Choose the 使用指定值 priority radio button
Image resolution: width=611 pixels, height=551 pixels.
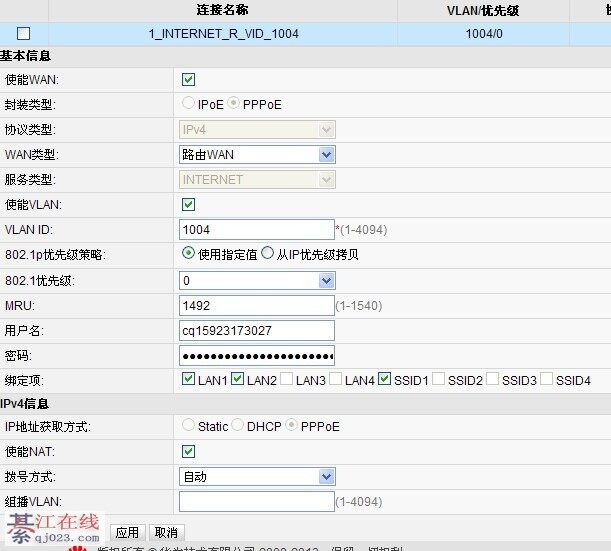(188, 254)
